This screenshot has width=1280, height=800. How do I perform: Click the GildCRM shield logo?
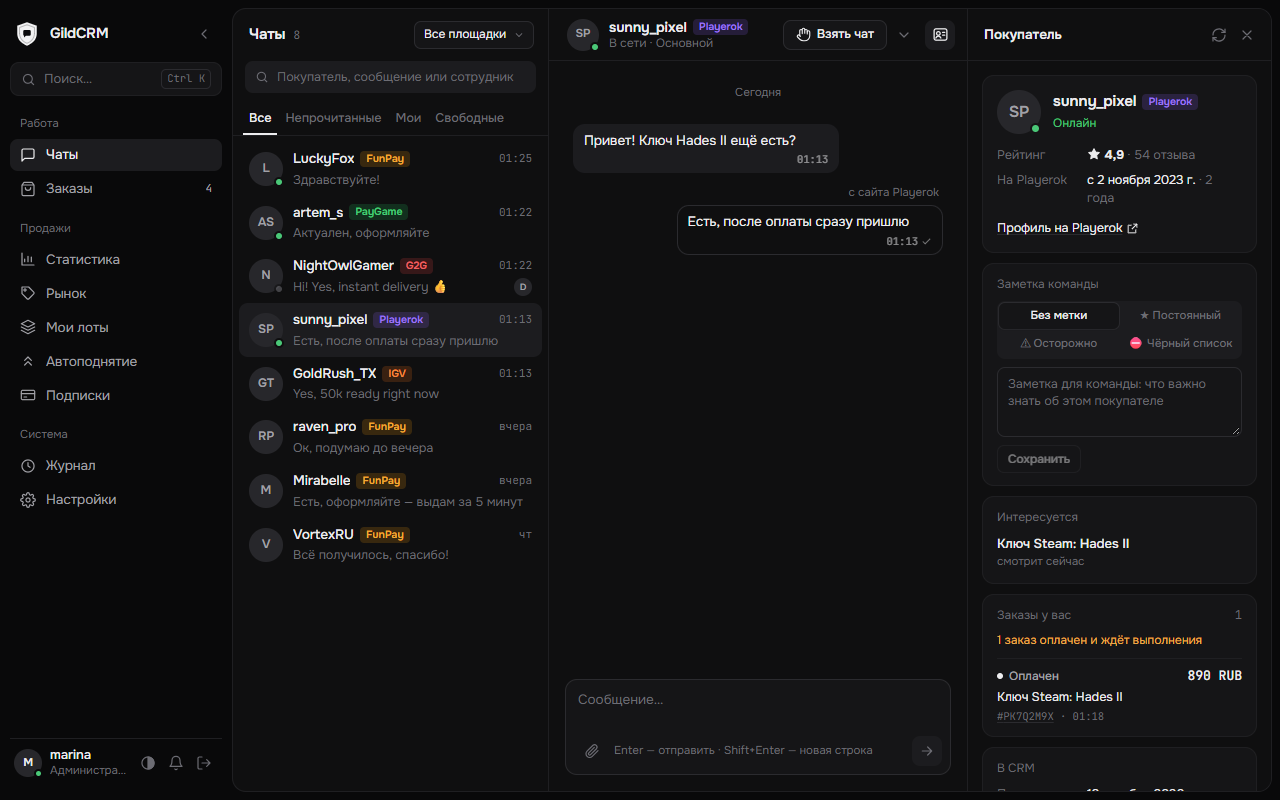(27, 34)
